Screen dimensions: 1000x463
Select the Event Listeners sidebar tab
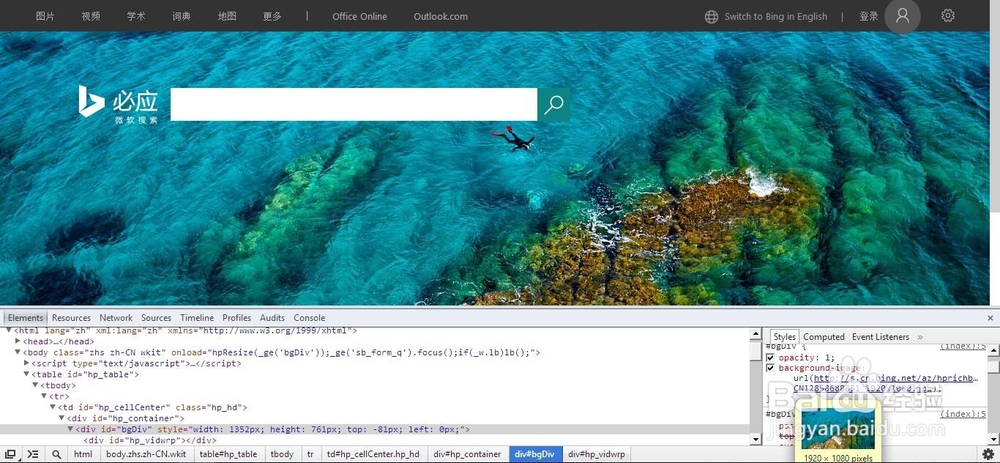tap(880, 337)
